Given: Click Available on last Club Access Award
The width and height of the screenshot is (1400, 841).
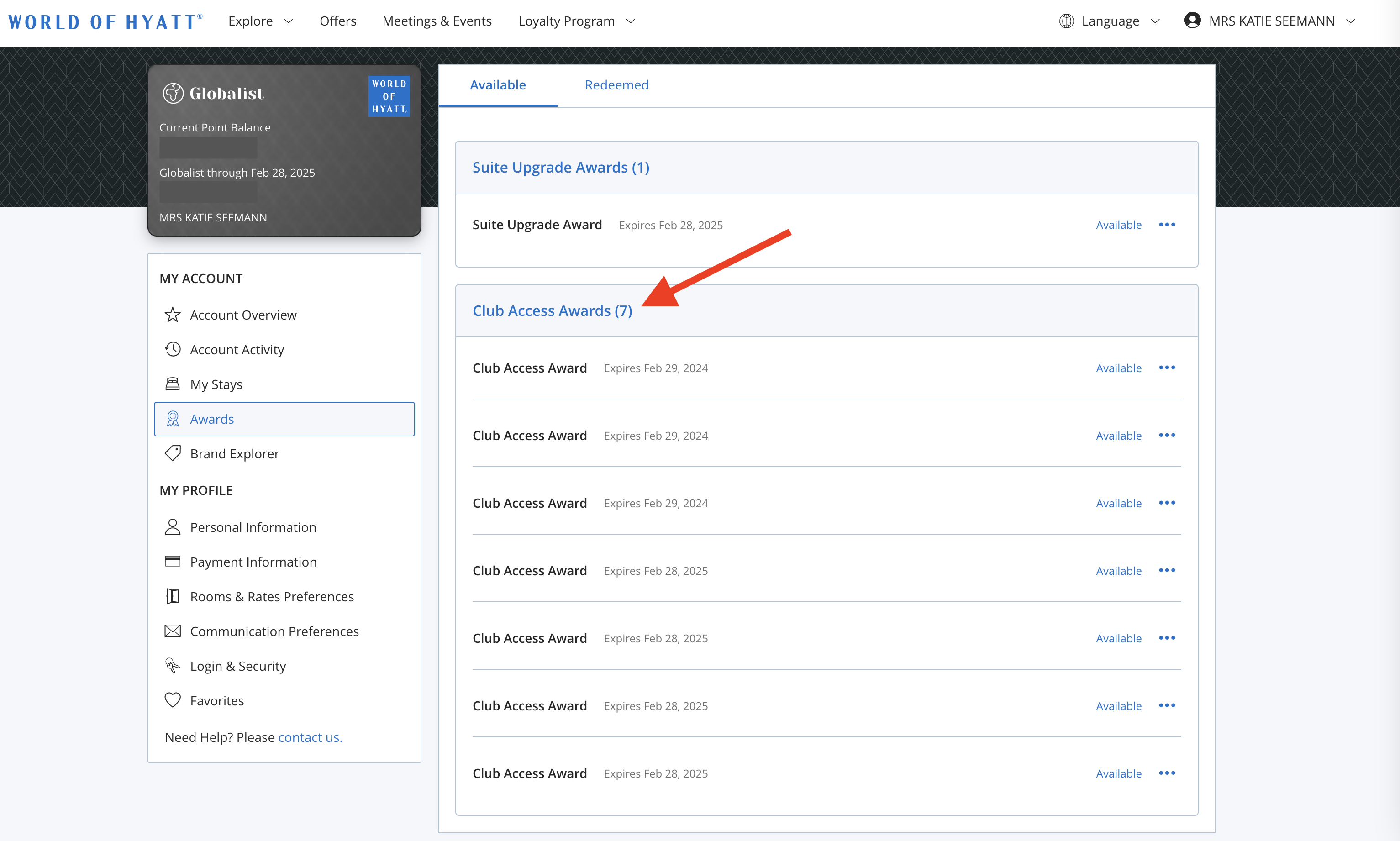Looking at the screenshot, I should [x=1118, y=773].
